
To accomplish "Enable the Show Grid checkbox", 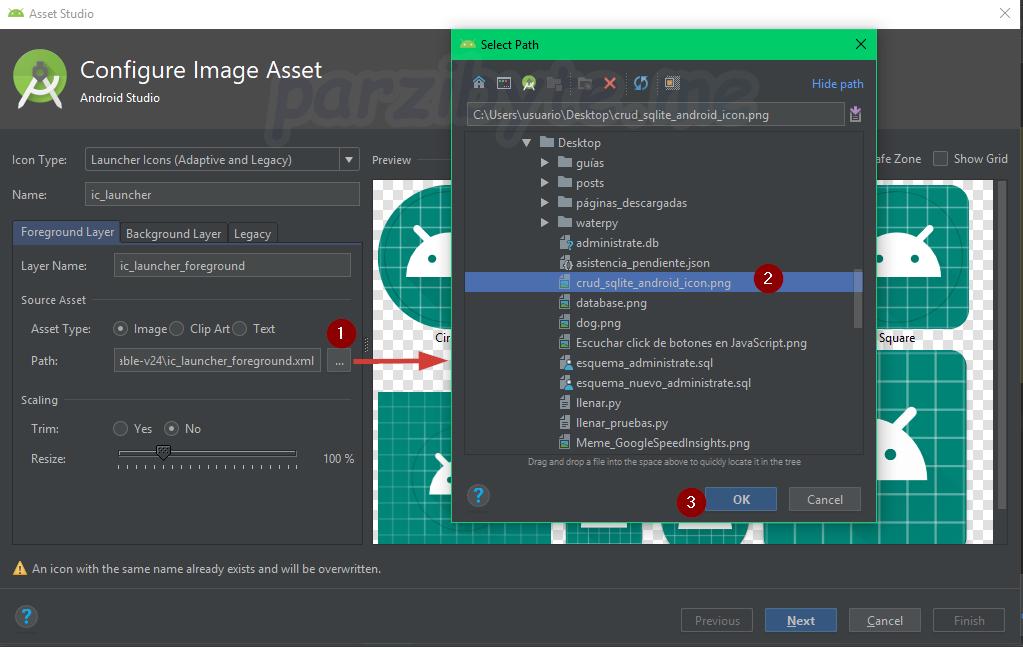I will (940, 159).
